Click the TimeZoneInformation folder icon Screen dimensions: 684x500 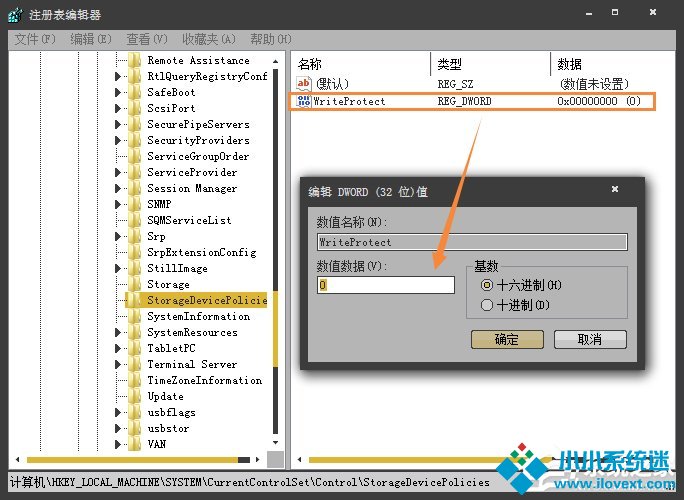coord(135,380)
